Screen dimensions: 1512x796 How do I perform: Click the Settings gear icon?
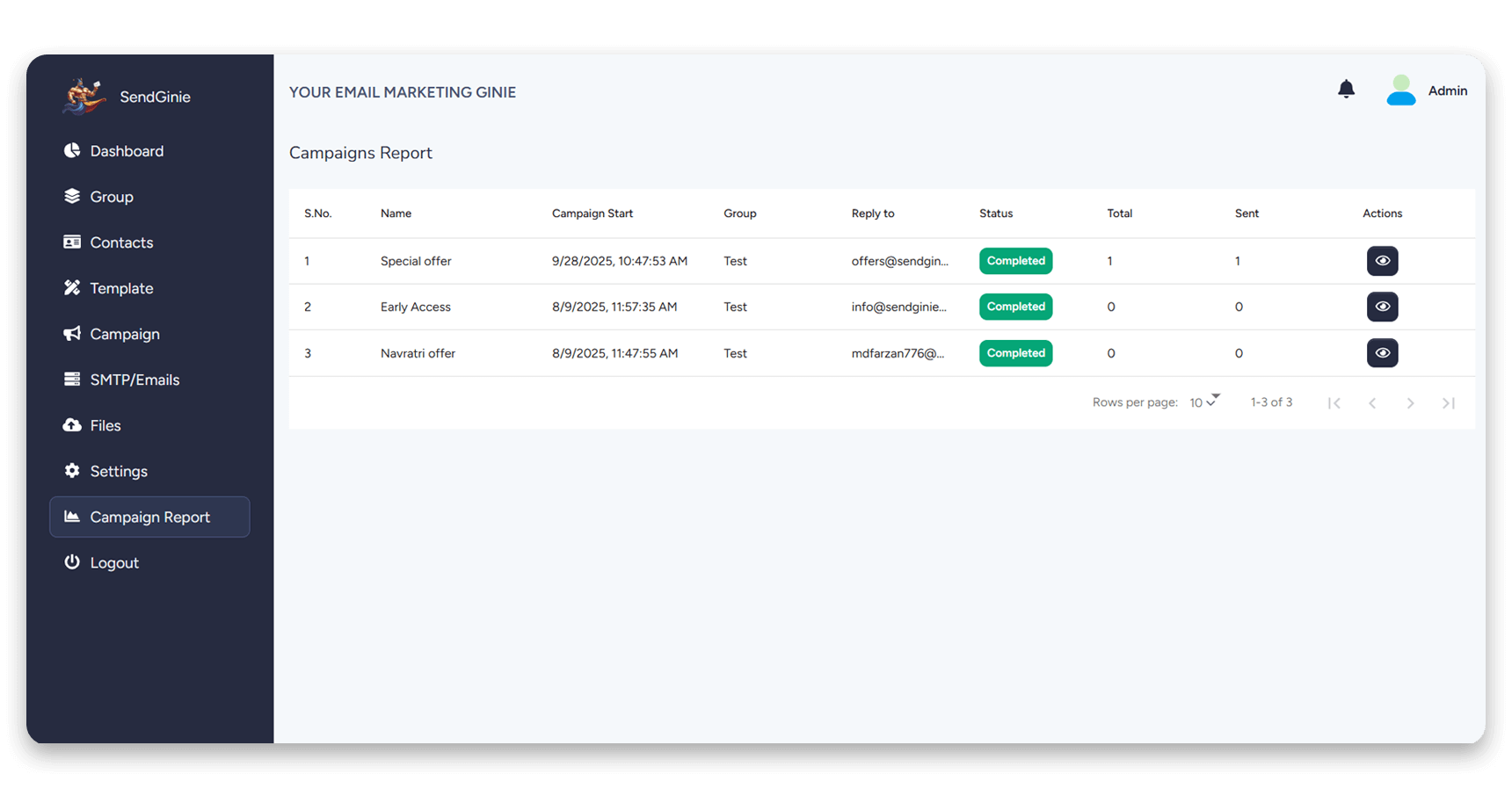(72, 471)
